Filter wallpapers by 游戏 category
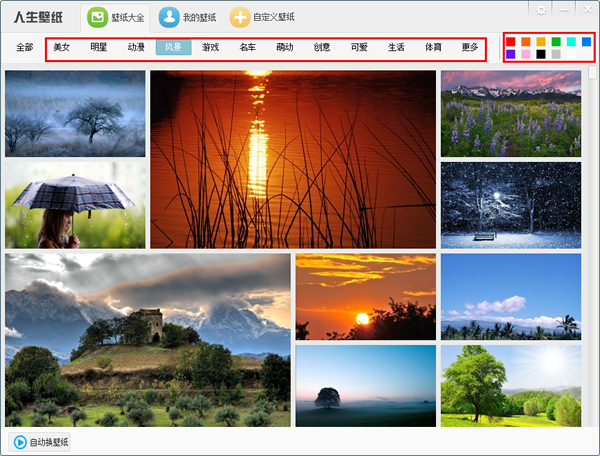This screenshot has width=600, height=456. tap(210, 47)
